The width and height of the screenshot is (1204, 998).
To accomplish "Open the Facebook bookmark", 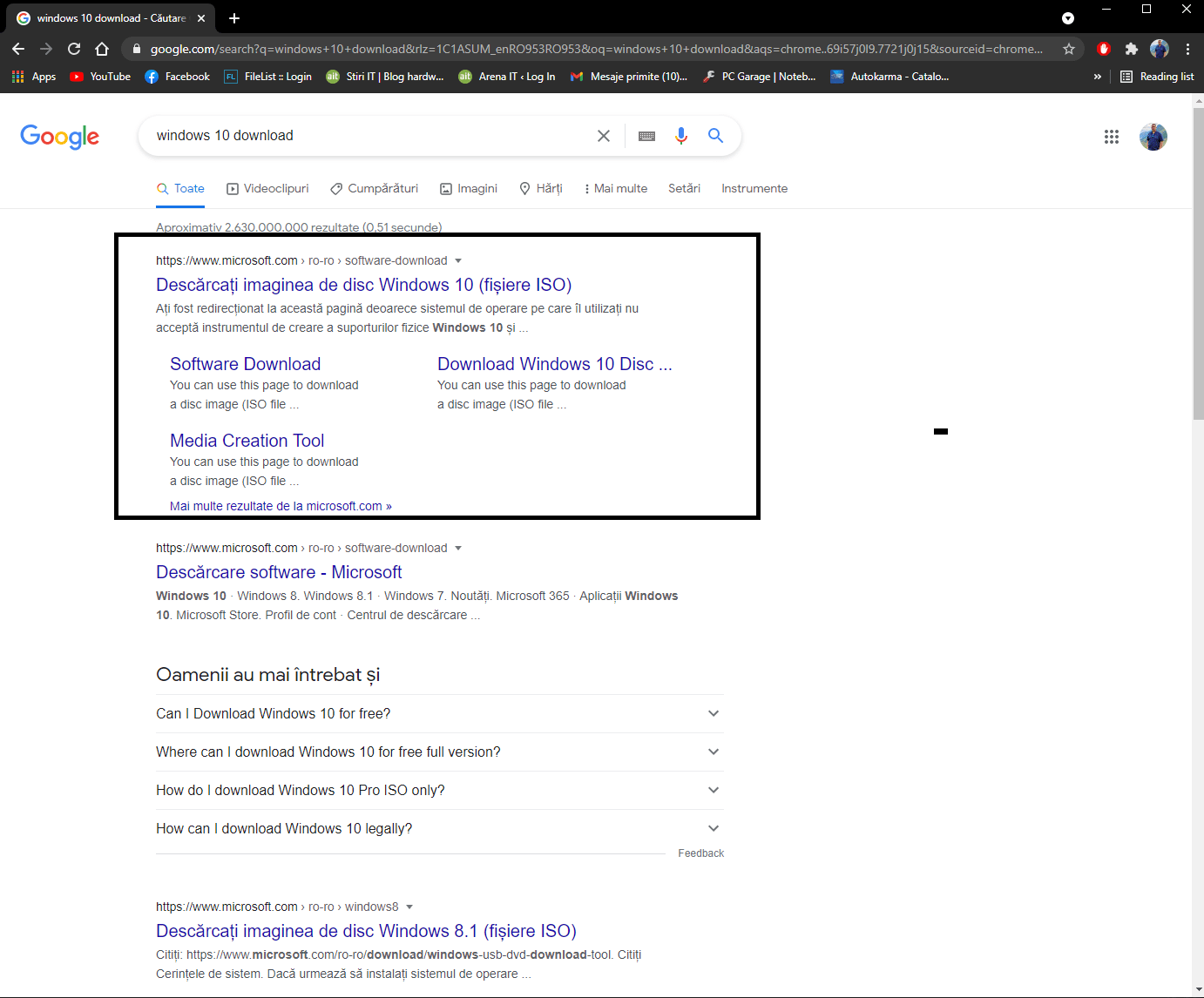I will point(178,77).
